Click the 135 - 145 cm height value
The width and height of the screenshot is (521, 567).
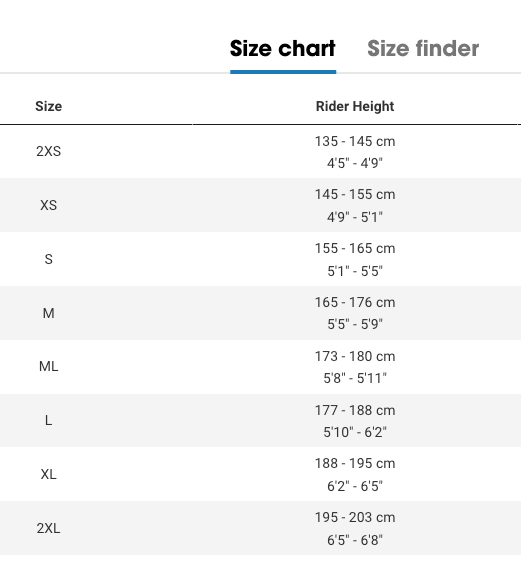[355, 141]
